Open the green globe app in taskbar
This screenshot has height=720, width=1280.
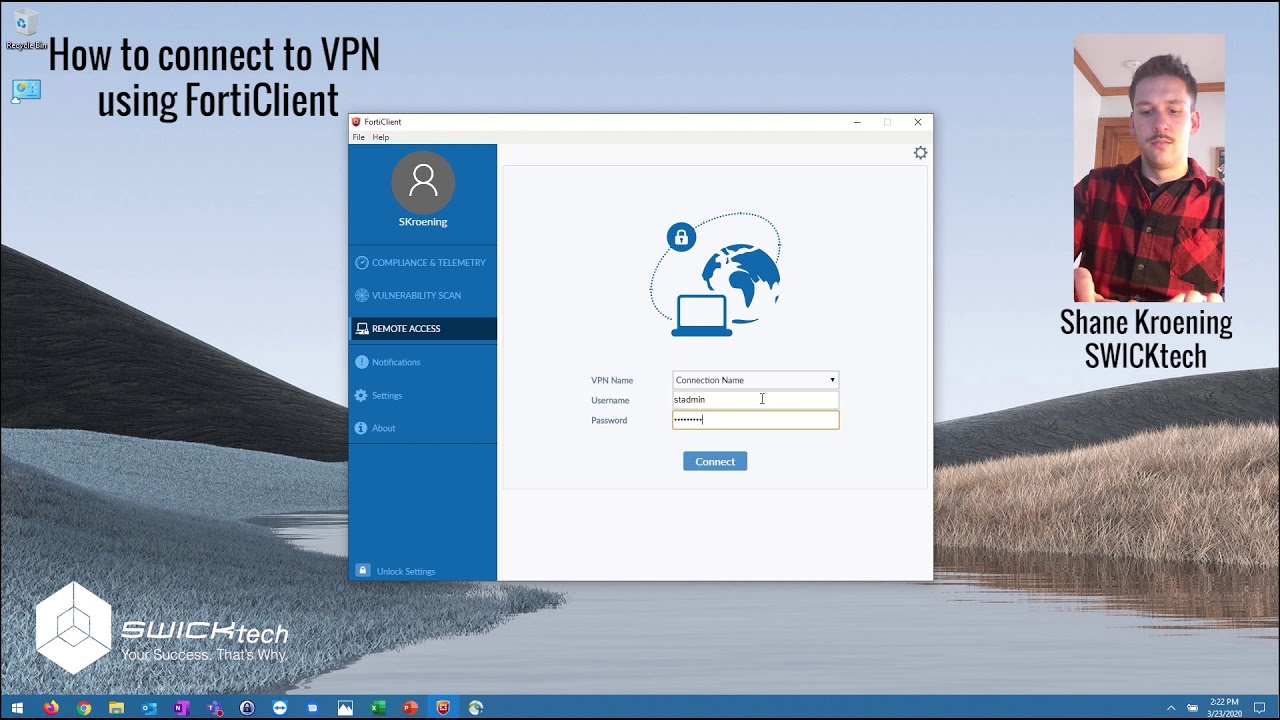476,708
